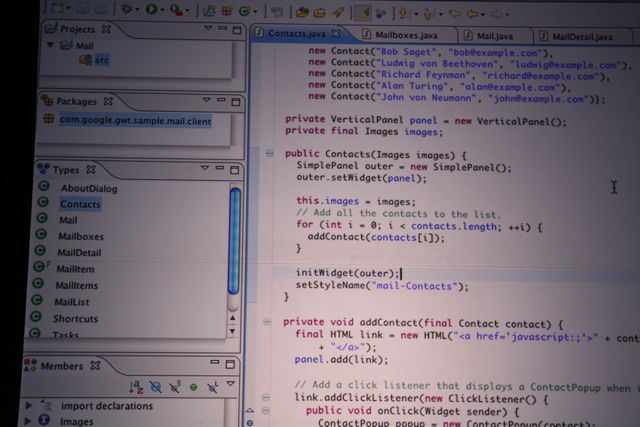This screenshot has width=640, height=427.
Task: Collapse the Contacts constructor code fold
Action: (269, 153)
